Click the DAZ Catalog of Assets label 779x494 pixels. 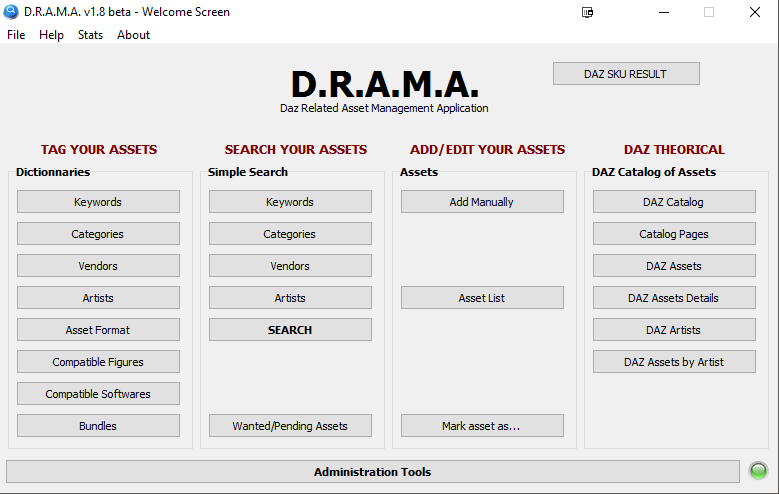[654, 172]
